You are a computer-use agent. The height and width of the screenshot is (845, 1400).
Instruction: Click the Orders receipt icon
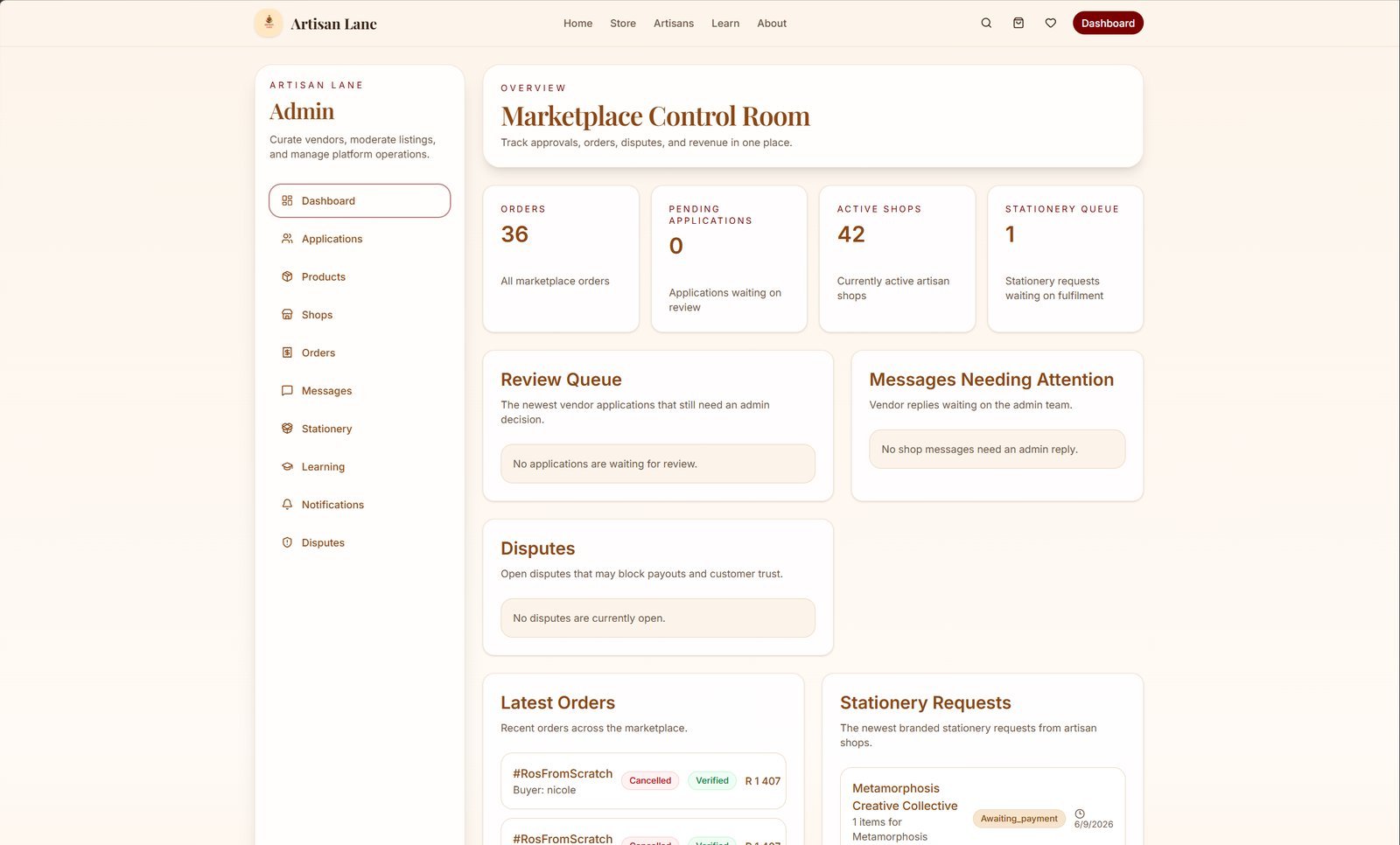(287, 353)
